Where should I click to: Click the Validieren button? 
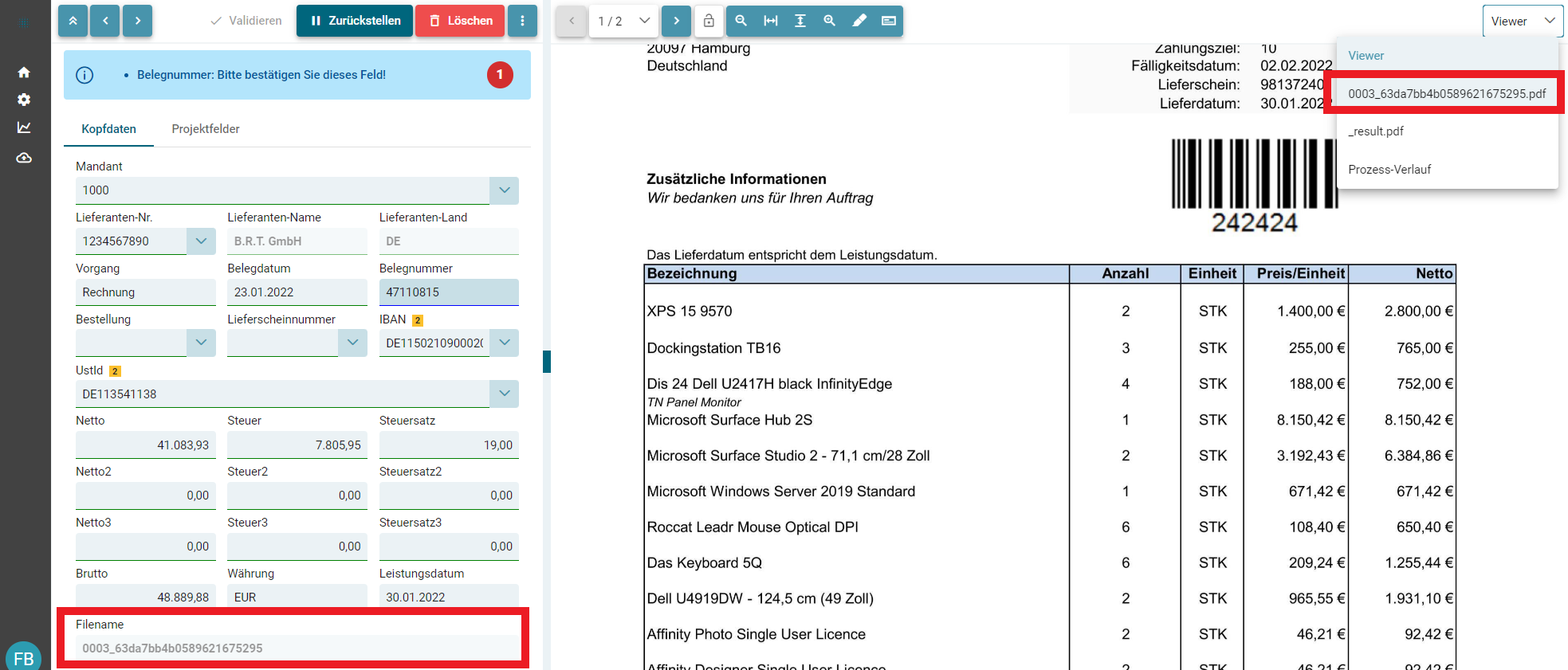tap(246, 21)
